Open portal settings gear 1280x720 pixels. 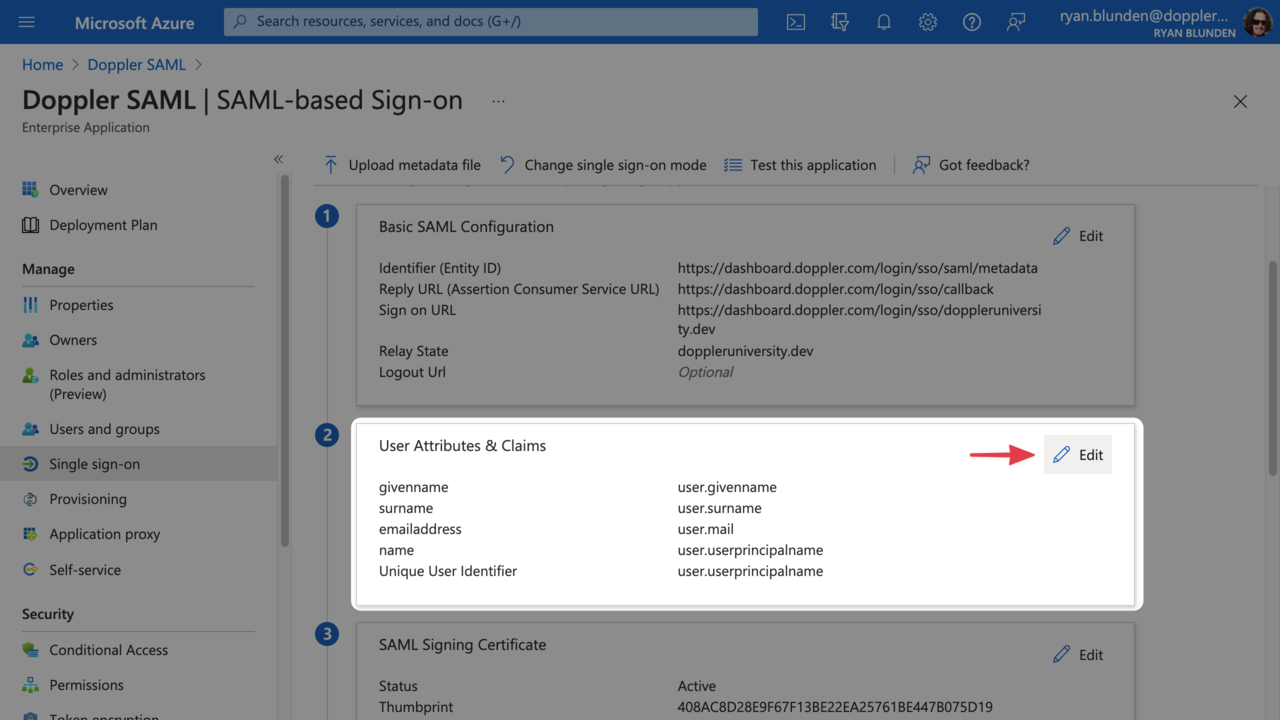[928, 22]
